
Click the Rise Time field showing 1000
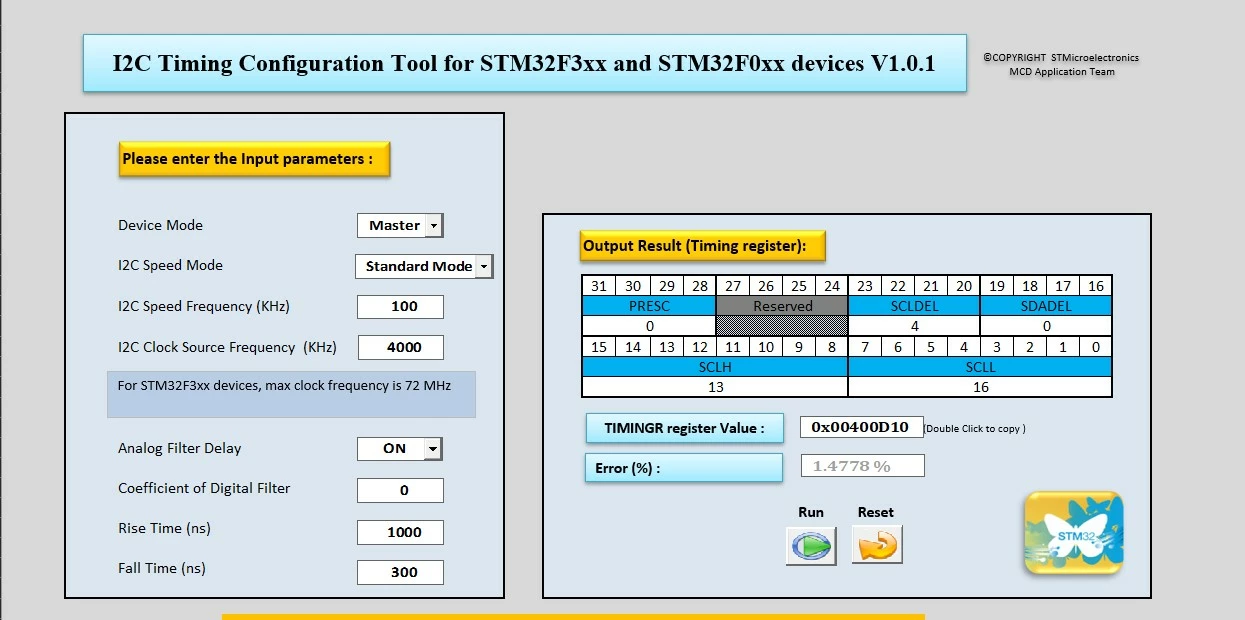(x=400, y=532)
